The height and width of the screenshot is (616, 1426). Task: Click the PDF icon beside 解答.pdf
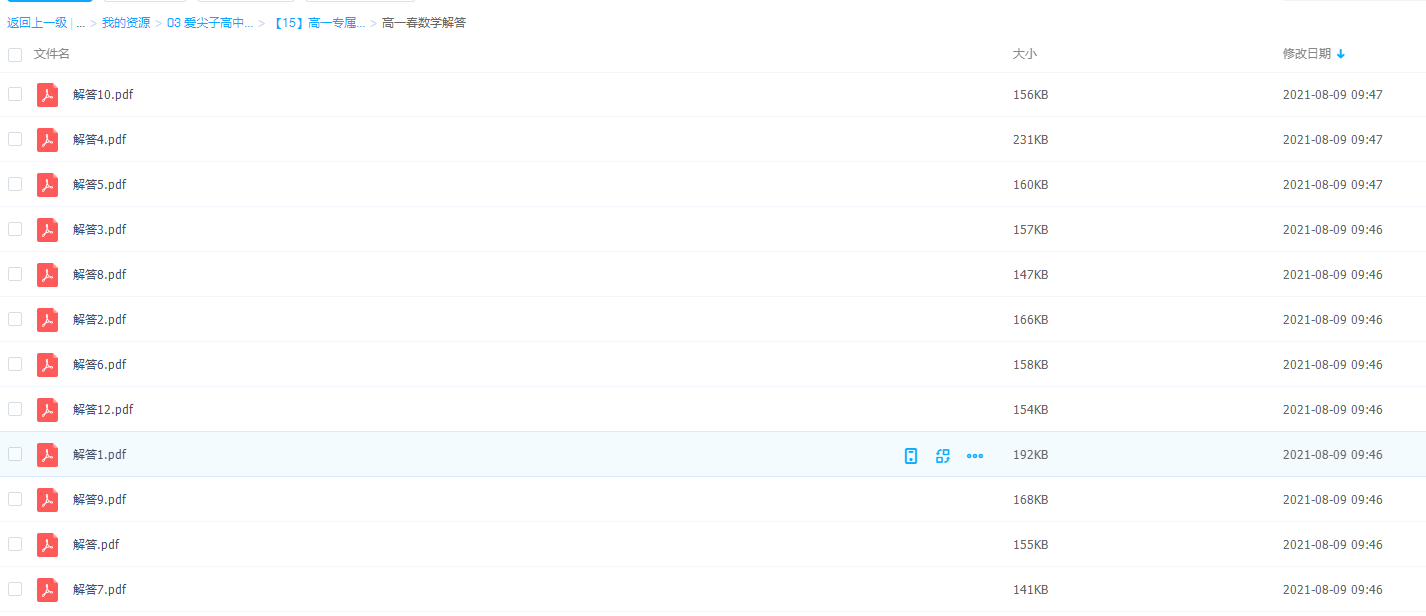click(x=47, y=545)
